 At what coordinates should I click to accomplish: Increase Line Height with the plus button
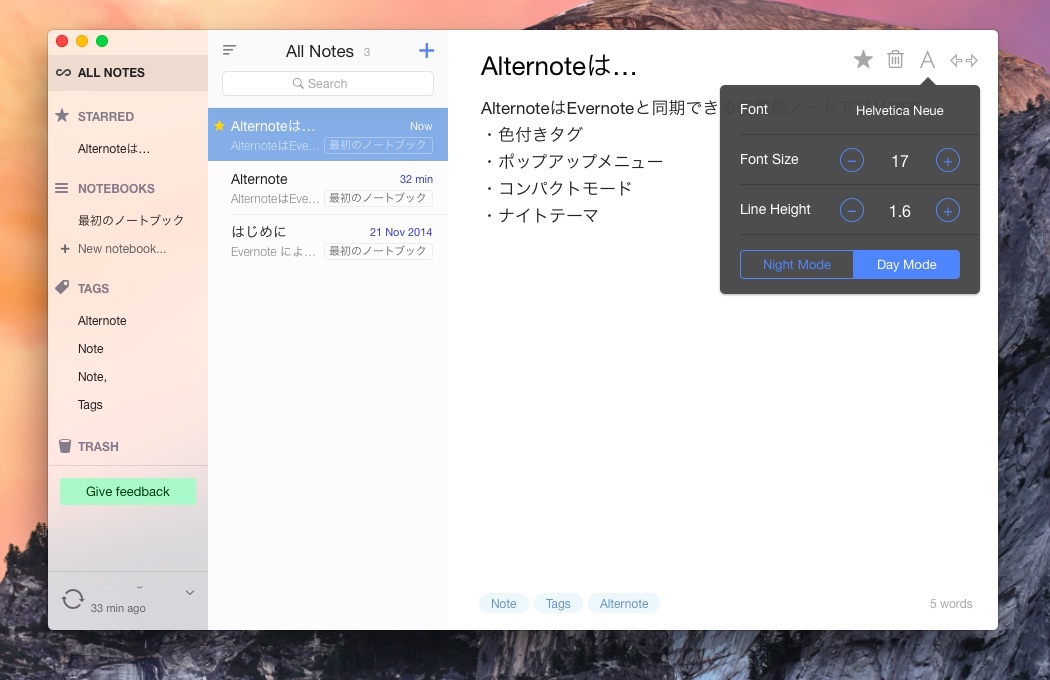pyautogui.click(x=948, y=211)
